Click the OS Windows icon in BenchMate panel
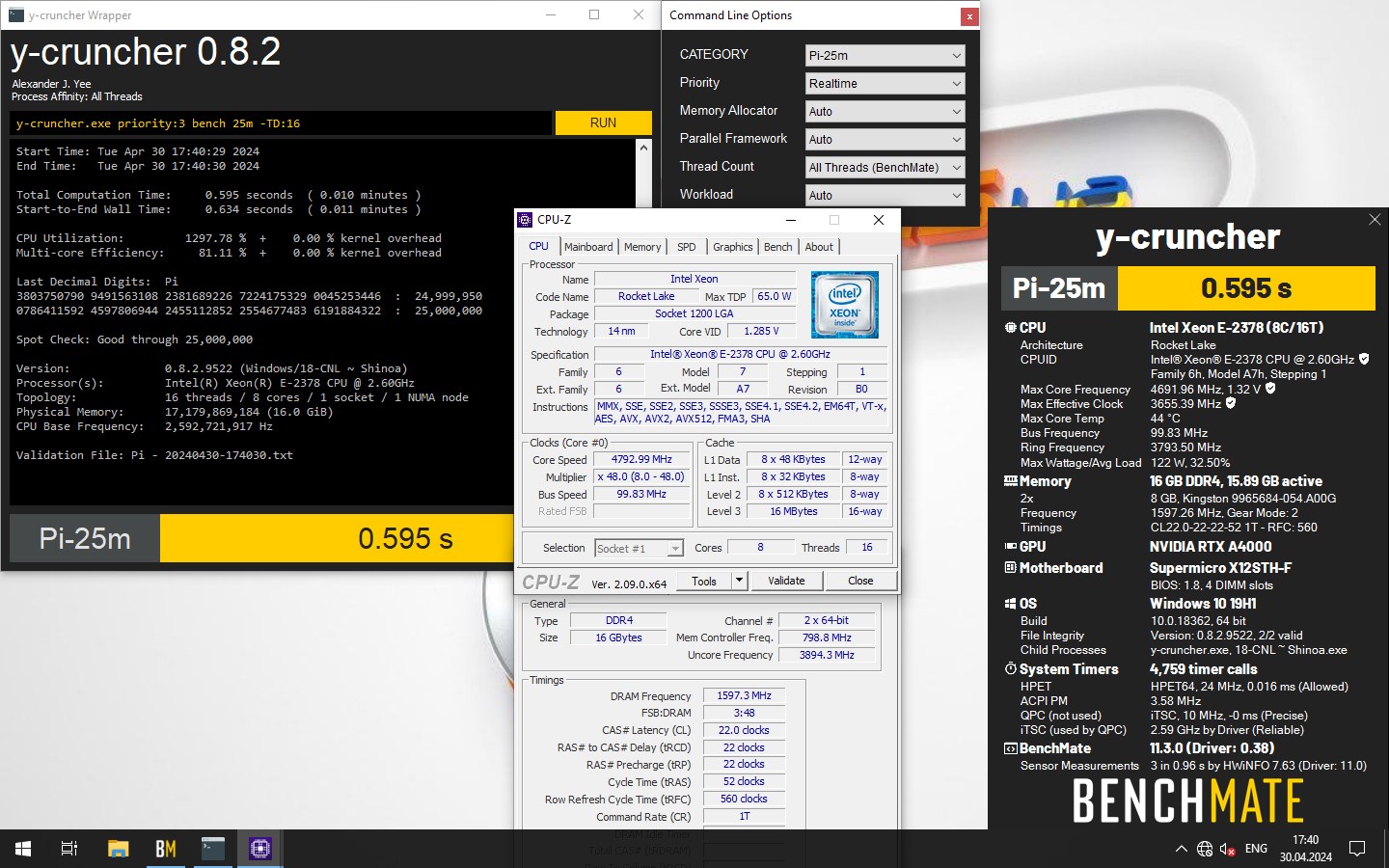Image resolution: width=1389 pixels, height=868 pixels. point(1011,604)
